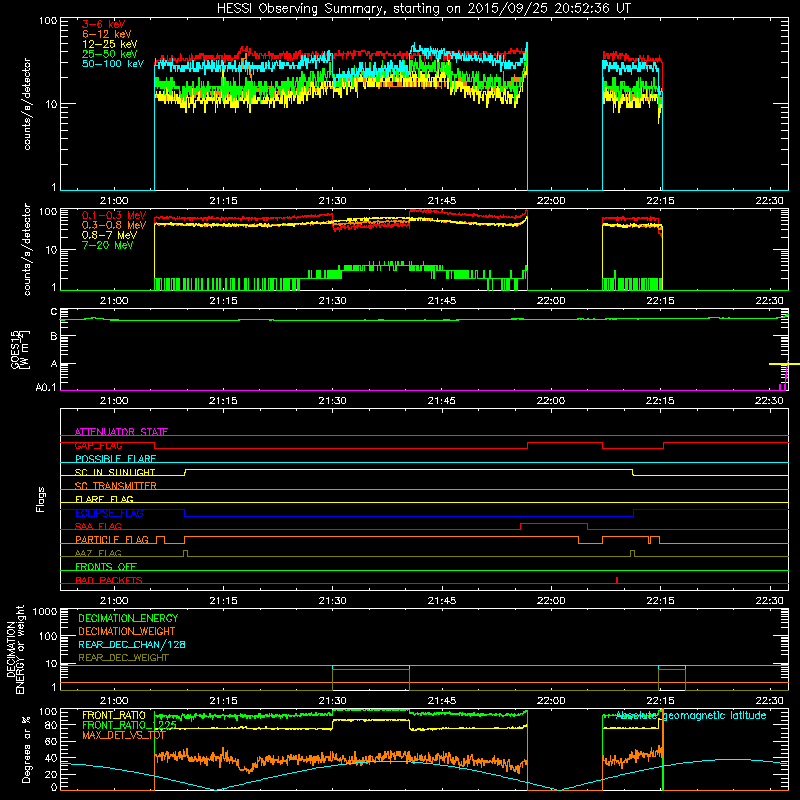The width and height of the screenshot is (800, 800).
Task: Click the 1000 tick label on decimation axis
Action: 45,612
